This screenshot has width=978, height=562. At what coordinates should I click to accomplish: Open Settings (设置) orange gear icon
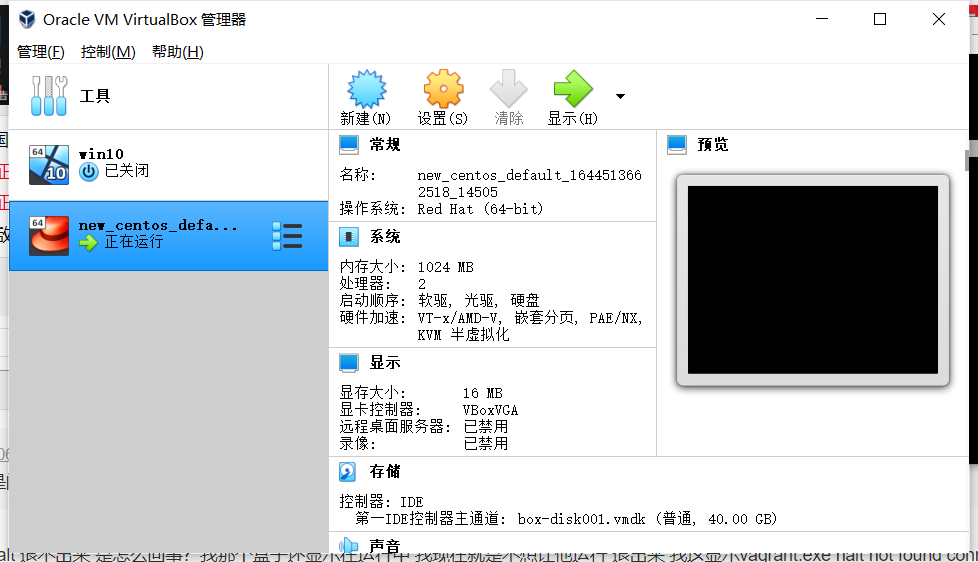(443, 89)
